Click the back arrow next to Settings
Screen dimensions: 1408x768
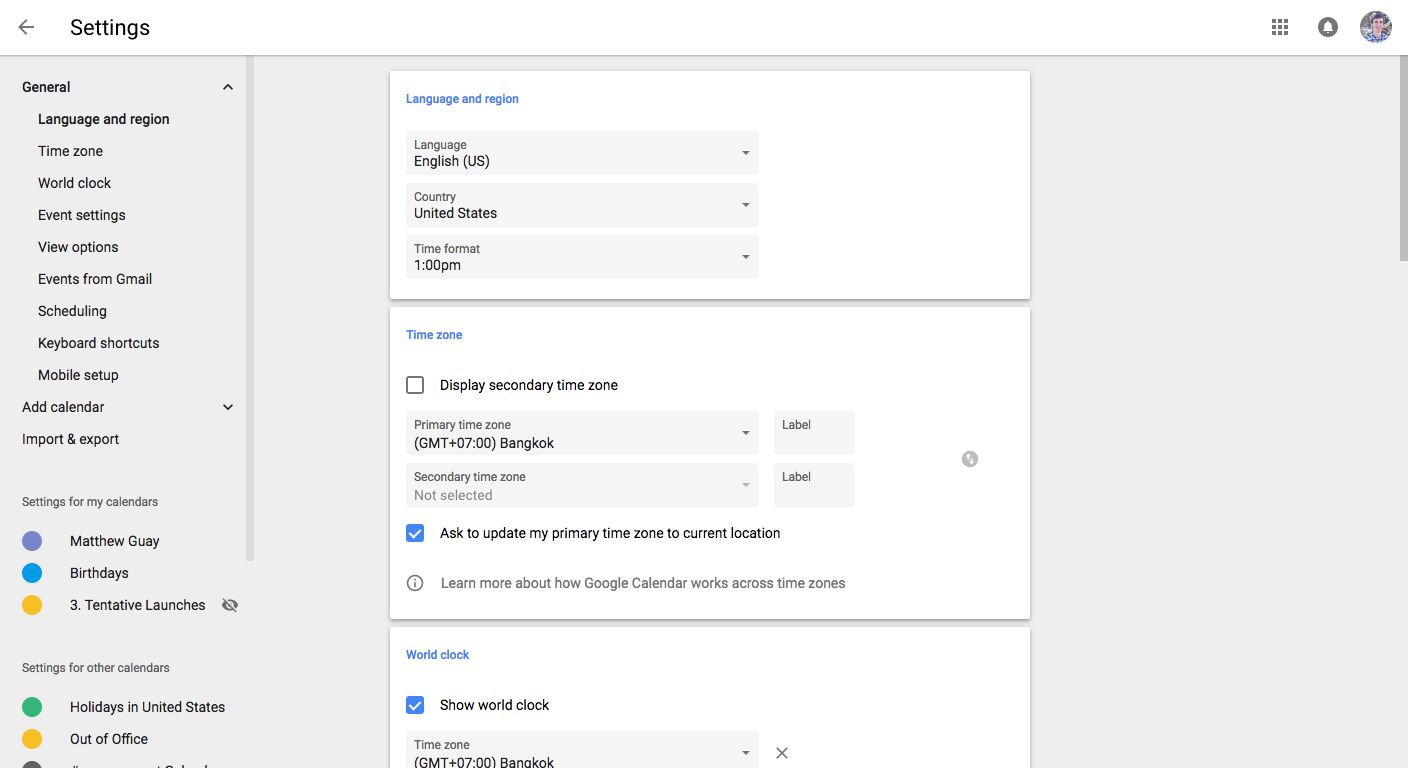pos(27,27)
